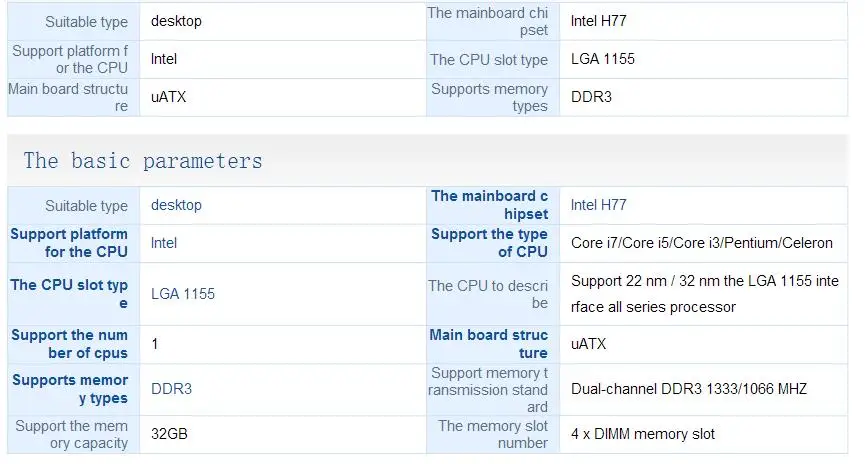The width and height of the screenshot is (865, 464).
Task: Click the 'uATX' value in top summary table
Action: (x=168, y=97)
